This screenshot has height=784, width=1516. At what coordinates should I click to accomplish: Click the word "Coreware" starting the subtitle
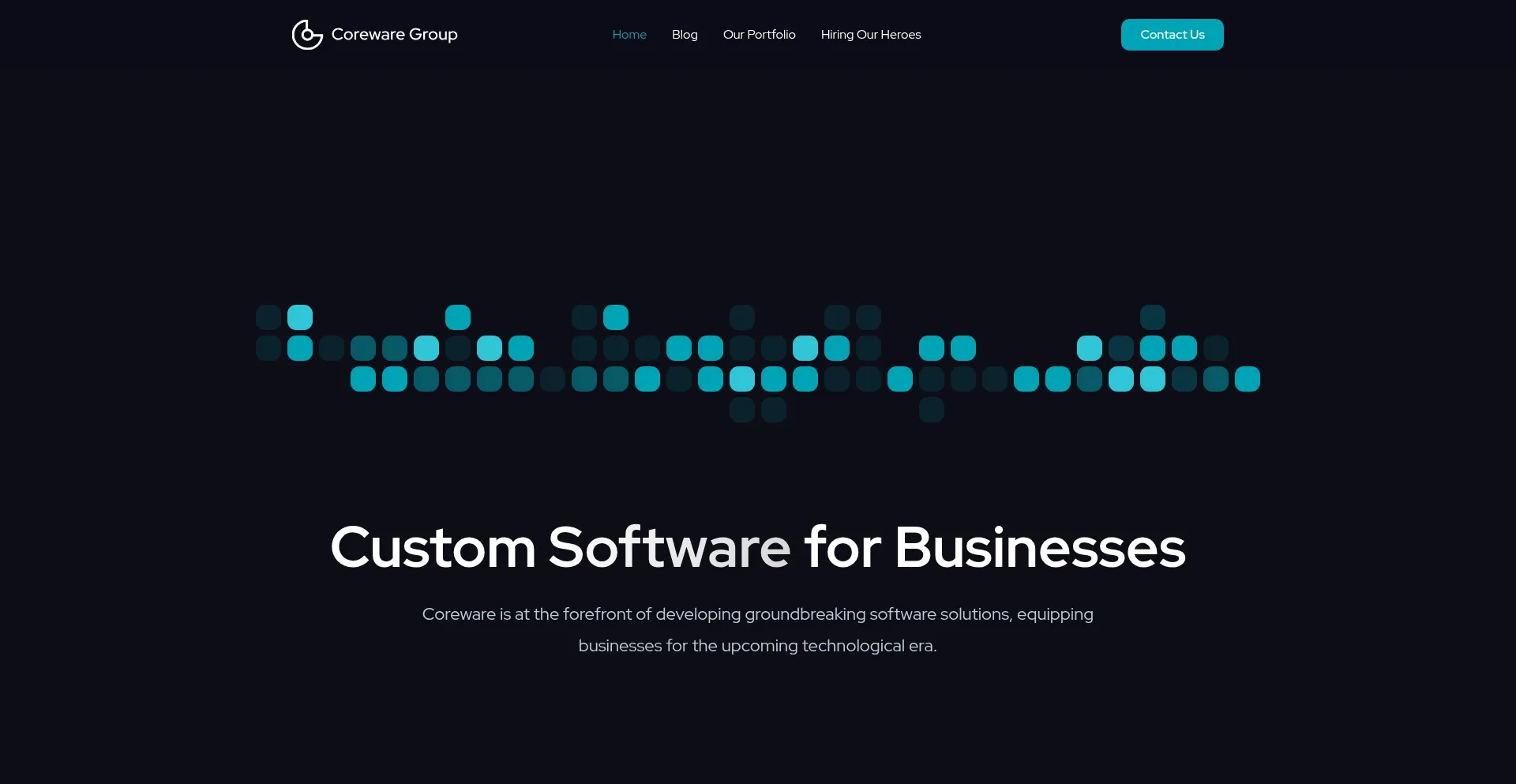pyautogui.click(x=458, y=614)
